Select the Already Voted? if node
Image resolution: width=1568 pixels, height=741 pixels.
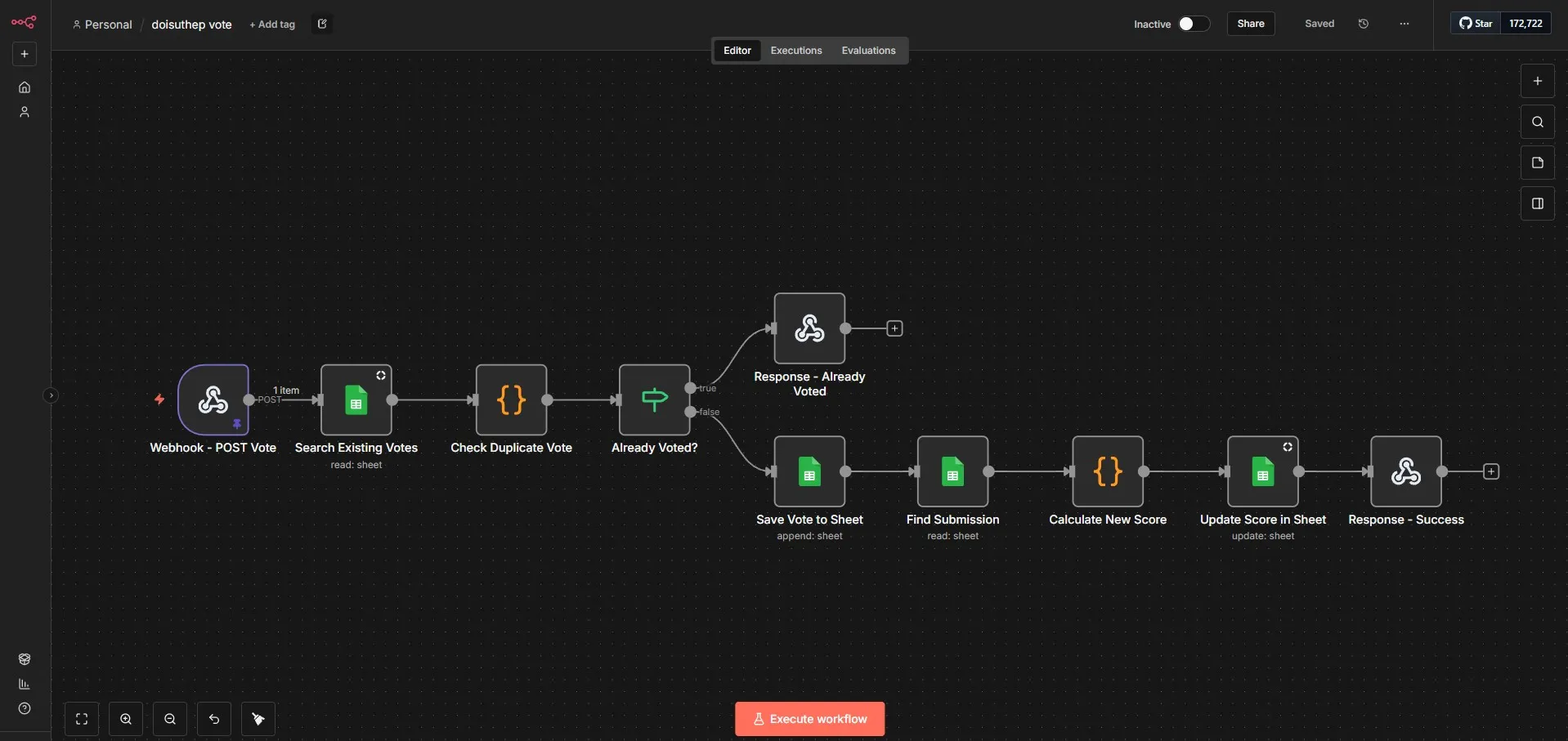(654, 400)
